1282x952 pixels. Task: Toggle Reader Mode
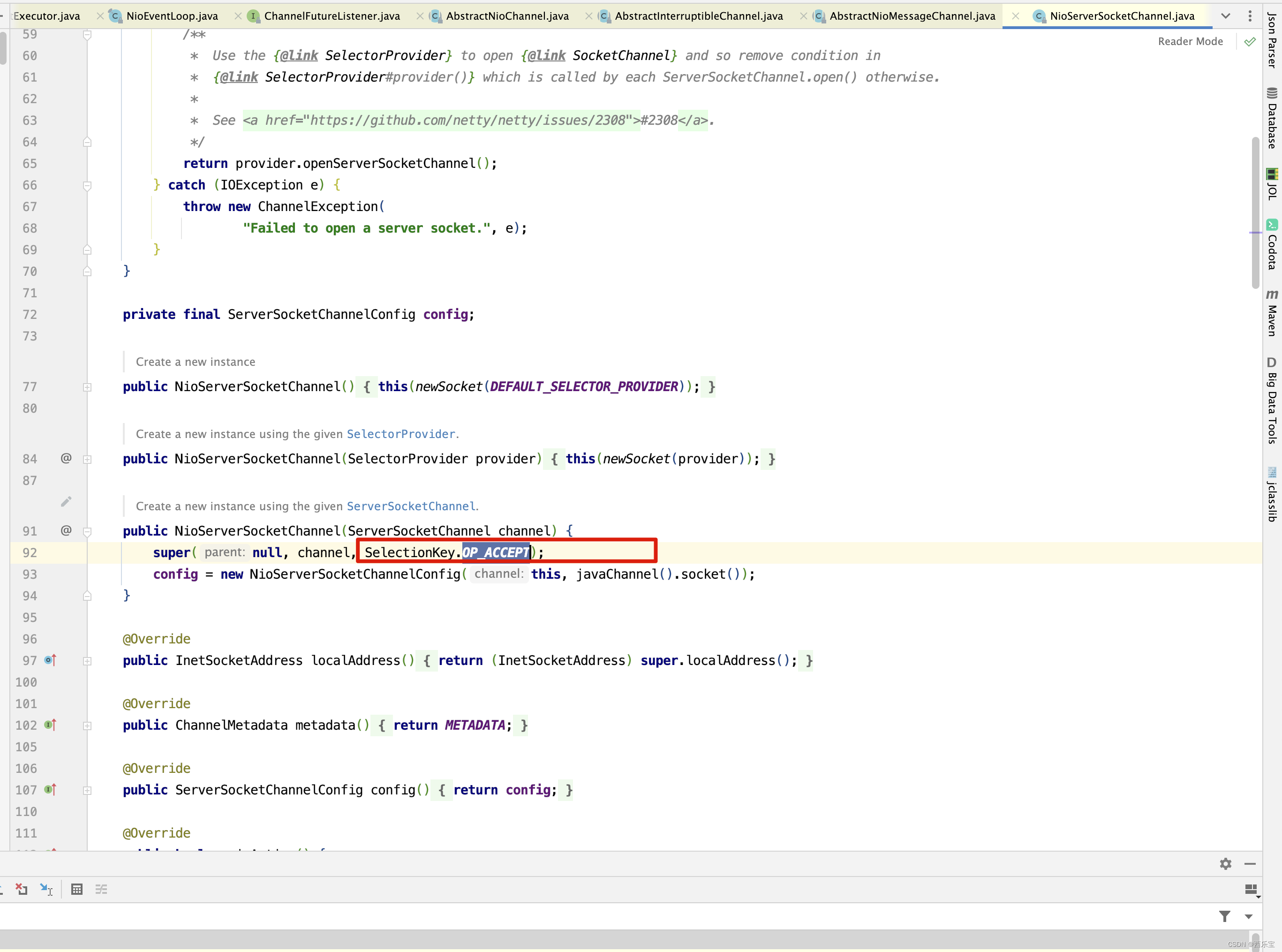click(x=1191, y=41)
